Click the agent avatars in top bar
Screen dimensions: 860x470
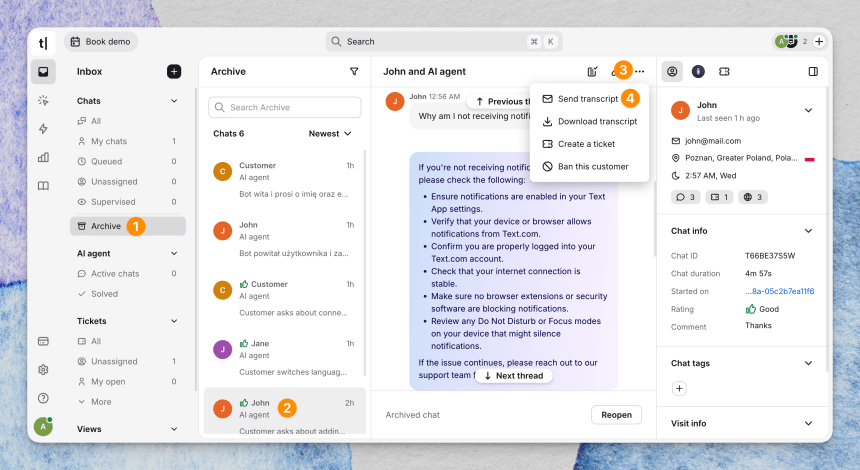tap(786, 41)
